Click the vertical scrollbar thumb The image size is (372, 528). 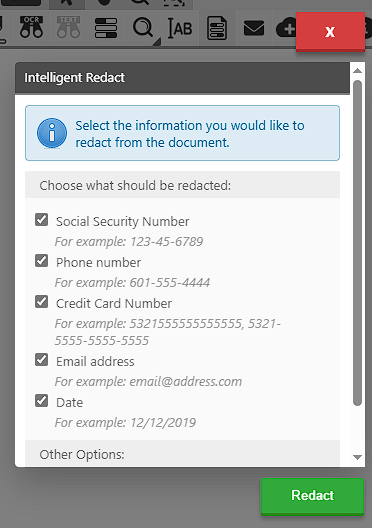click(x=358, y=243)
